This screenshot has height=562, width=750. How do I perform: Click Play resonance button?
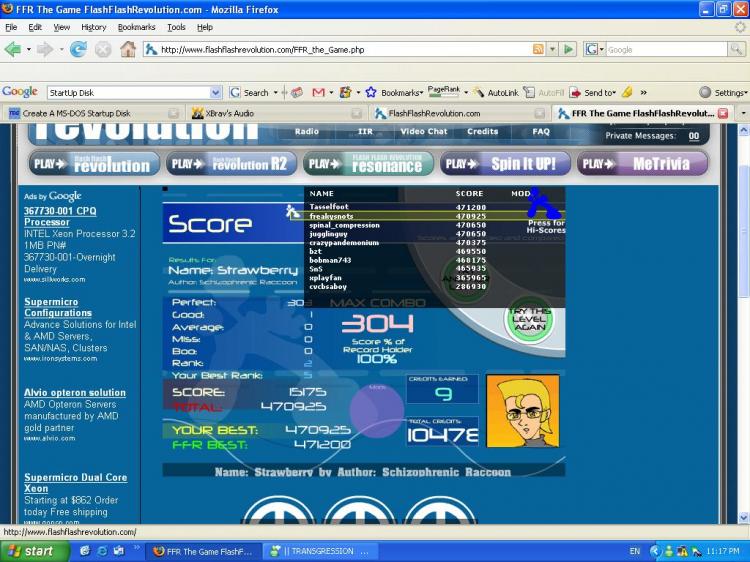tap(368, 164)
